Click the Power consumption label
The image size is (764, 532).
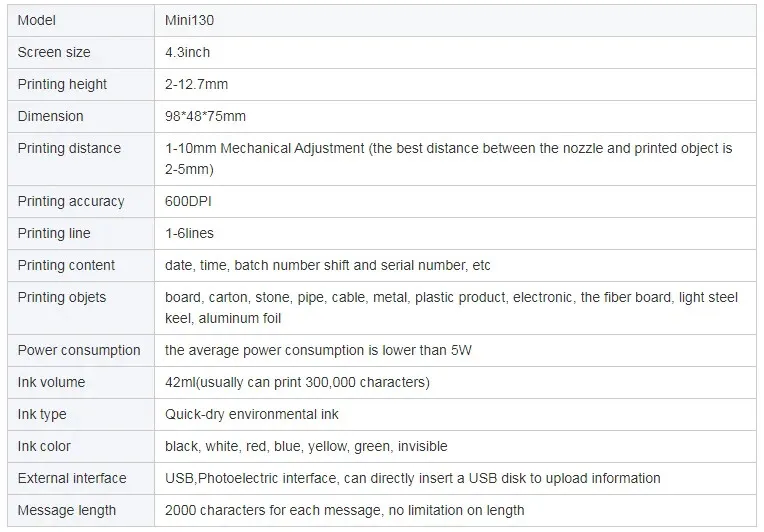[79, 350]
